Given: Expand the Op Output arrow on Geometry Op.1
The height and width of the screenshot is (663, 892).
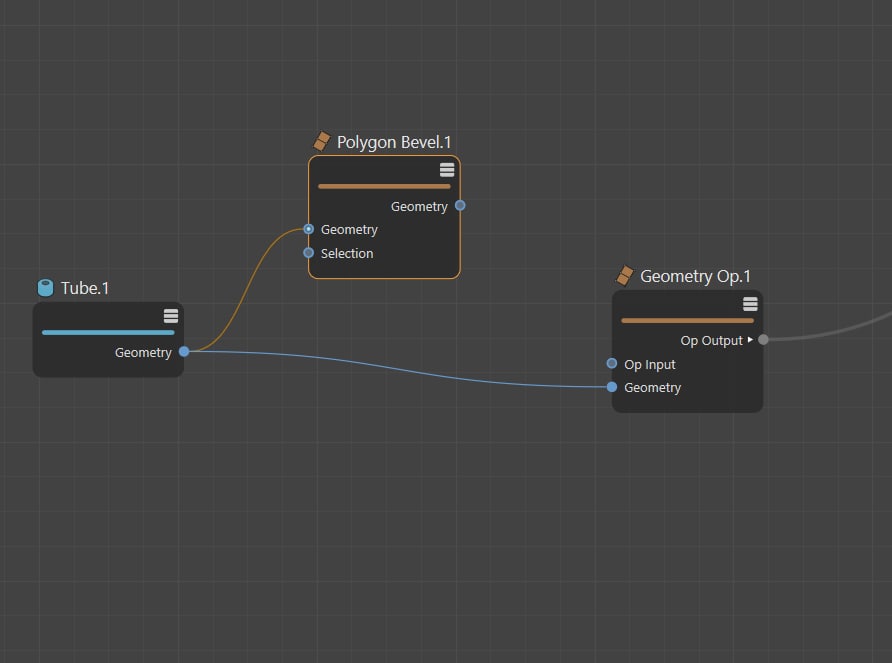Looking at the screenshot, I should tap(750, 340).
